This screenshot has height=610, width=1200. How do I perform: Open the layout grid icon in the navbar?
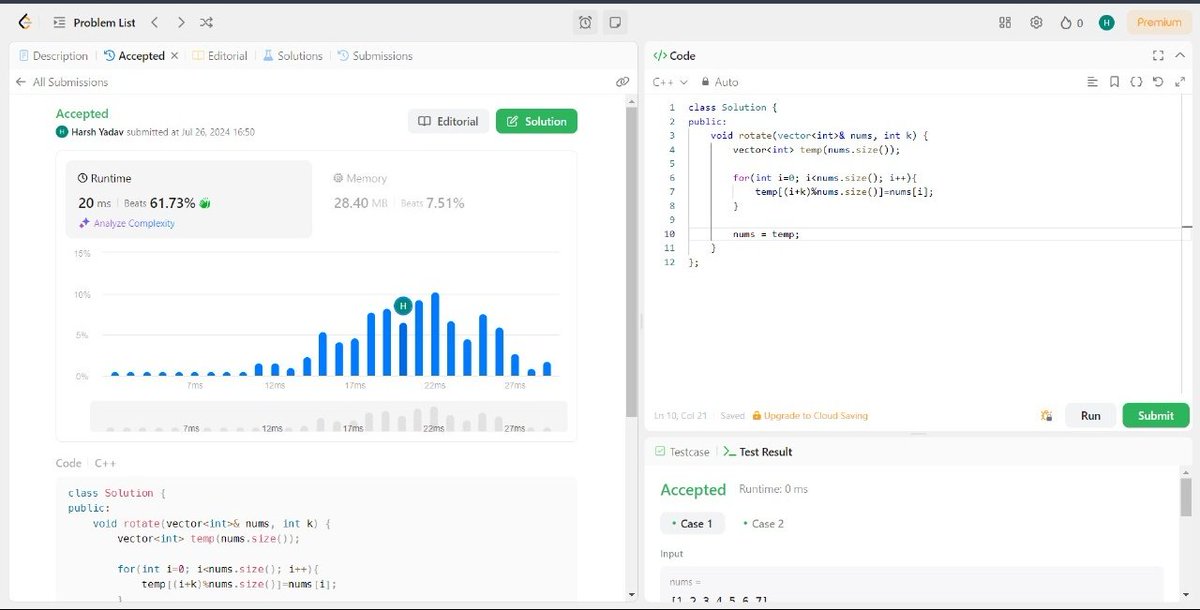tap(1004, 22)
